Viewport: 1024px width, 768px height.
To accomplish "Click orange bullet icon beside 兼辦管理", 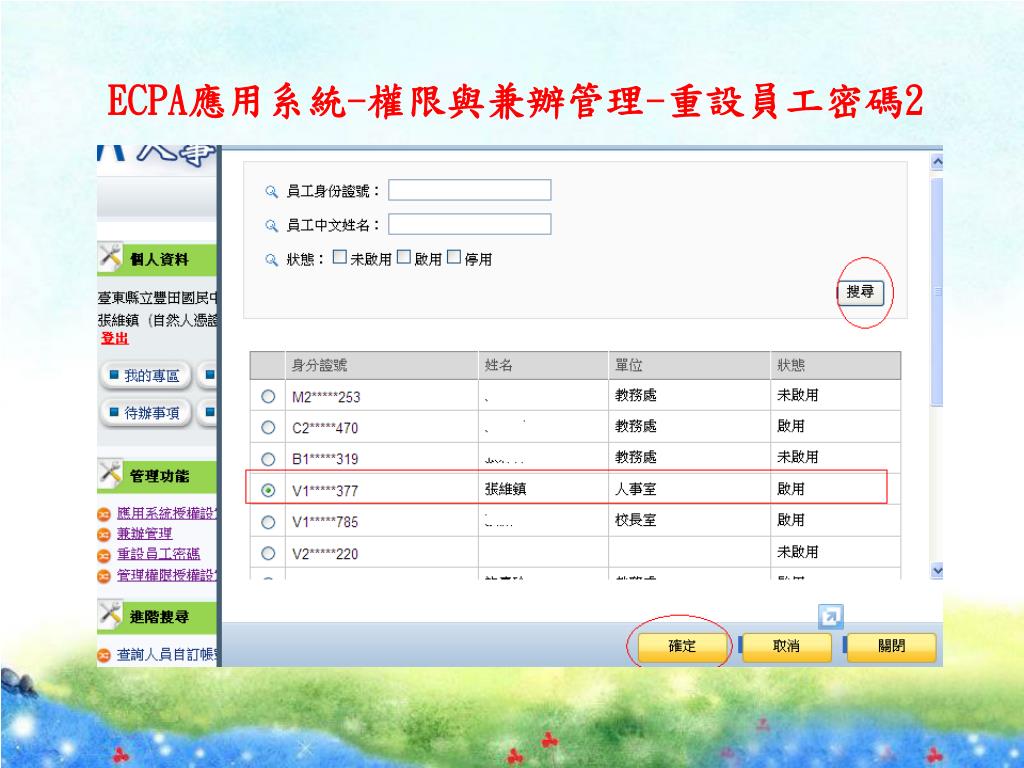I will pos(104,534).
